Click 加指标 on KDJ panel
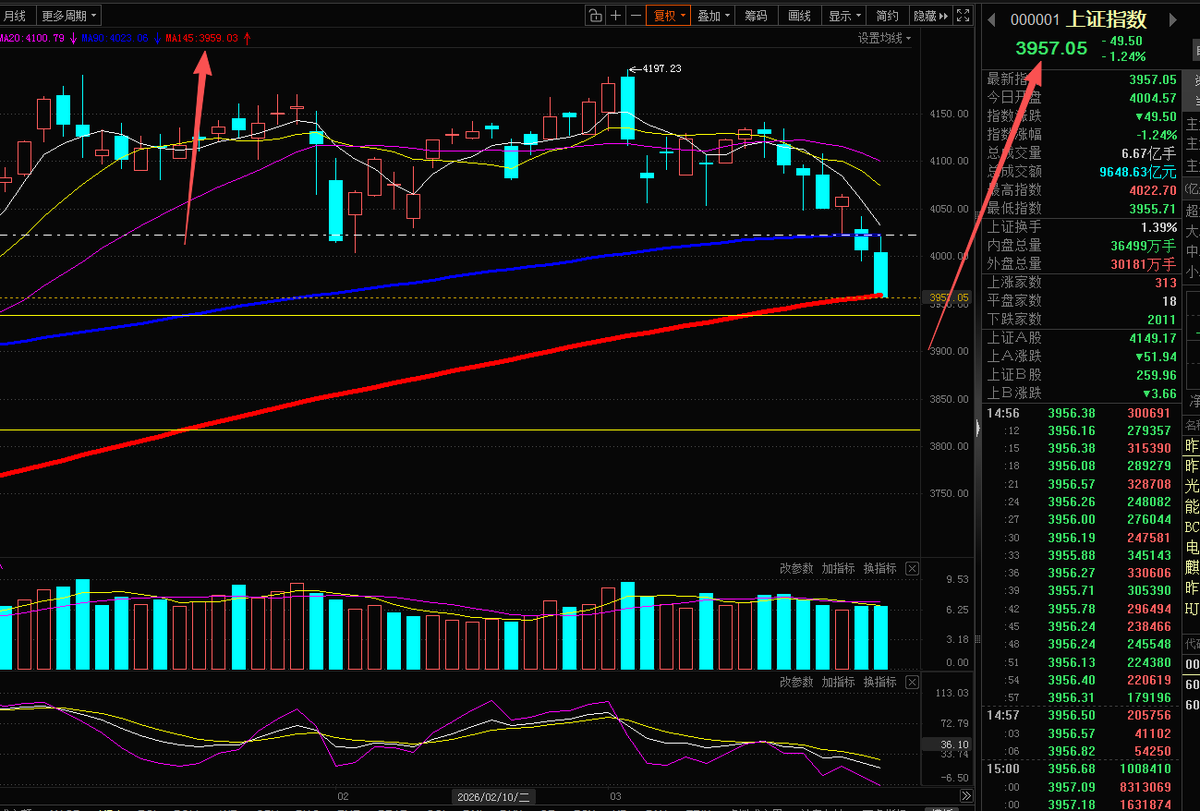Screen dimensions: 1200x811 [838, 681]
